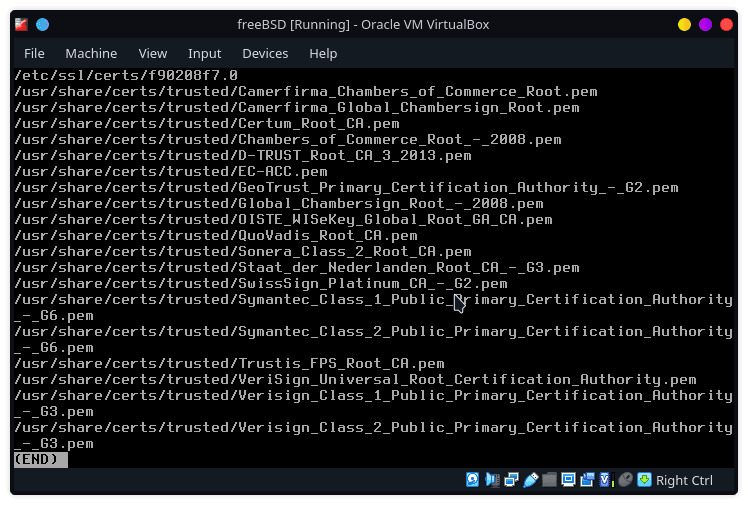Click the Camerfirma_Chambers_of_Commerce_Root.pem line
Viewport: 748px width, 505px height.
coord(306,92)
